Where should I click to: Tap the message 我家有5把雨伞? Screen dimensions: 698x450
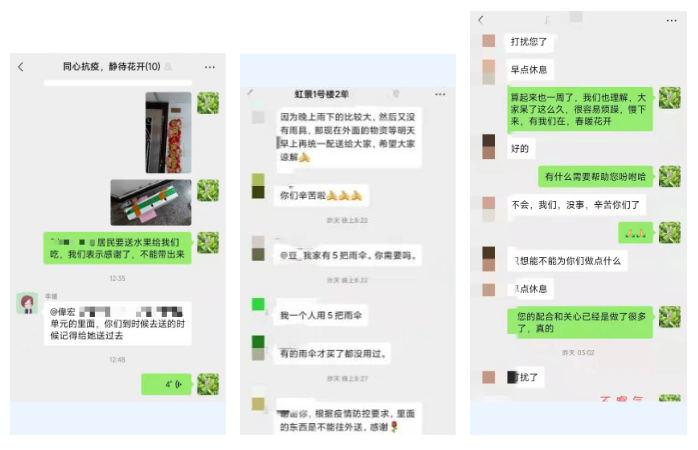click(x=348, y=255)
